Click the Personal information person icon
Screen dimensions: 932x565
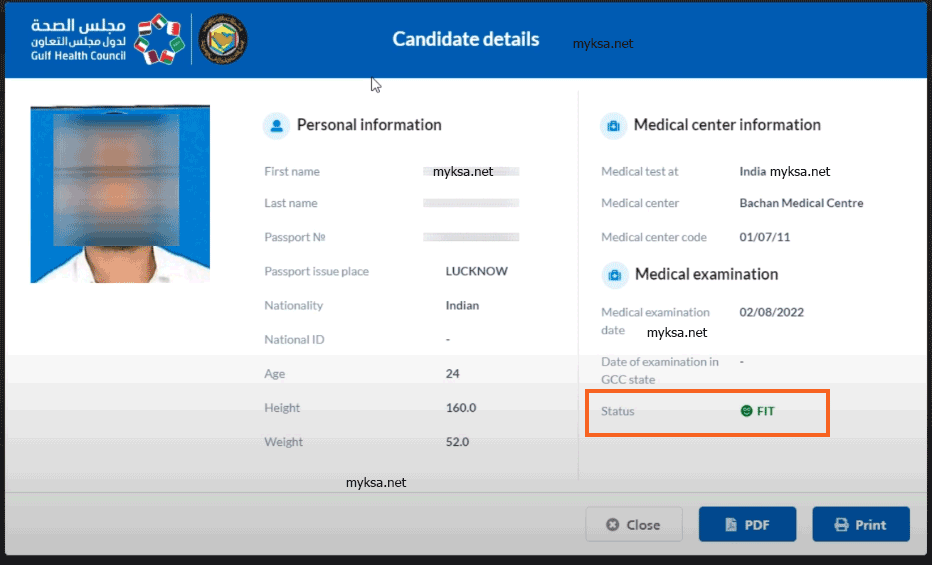tap(276, 125)
